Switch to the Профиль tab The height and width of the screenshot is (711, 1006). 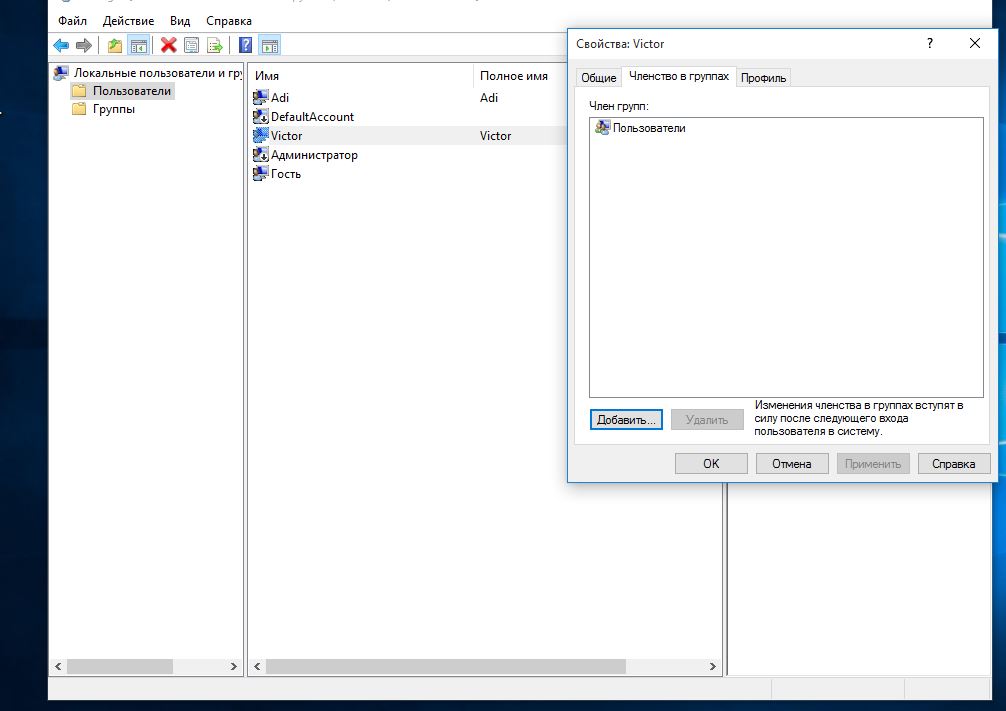(763, 78)
